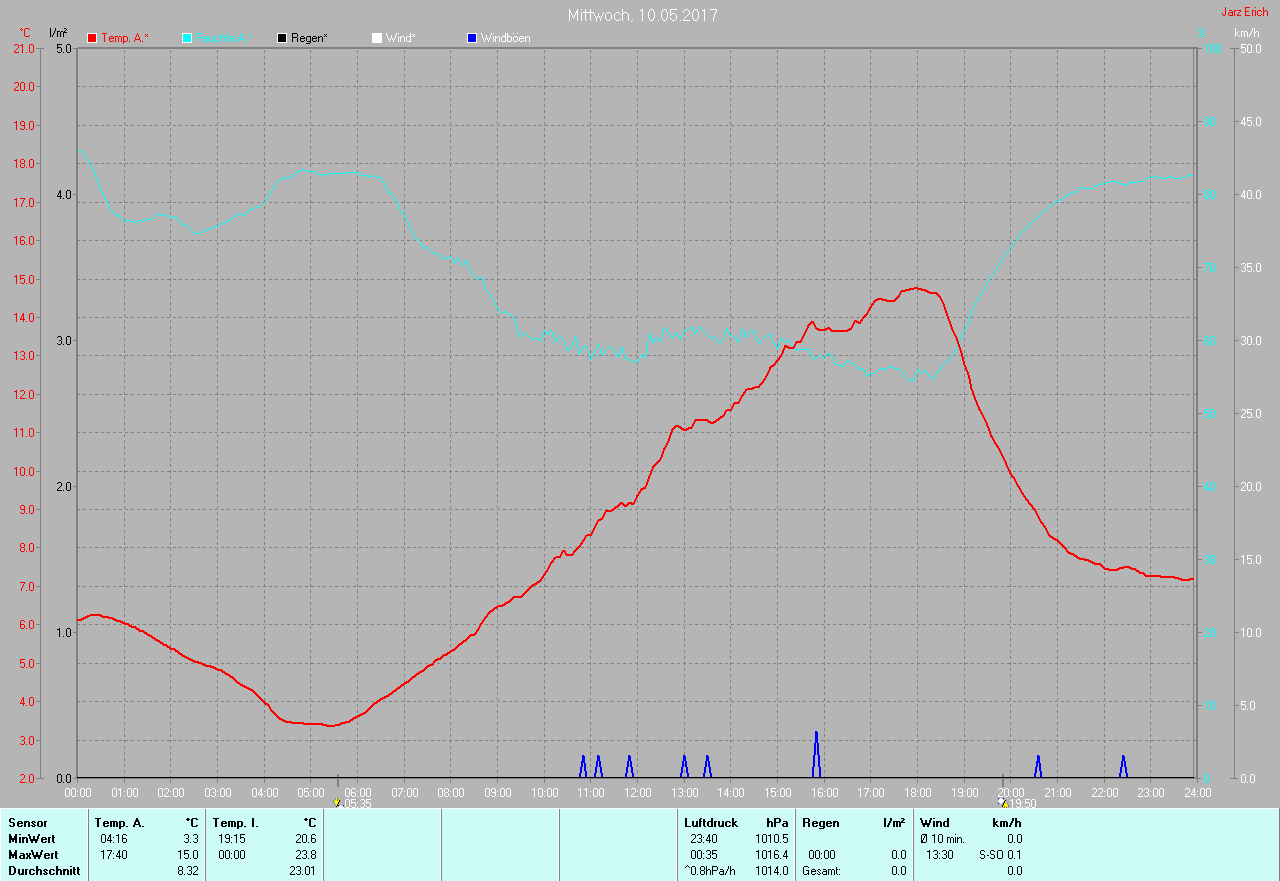
Task: Select the average temperature value '8.32'
Action: [188, 871]
